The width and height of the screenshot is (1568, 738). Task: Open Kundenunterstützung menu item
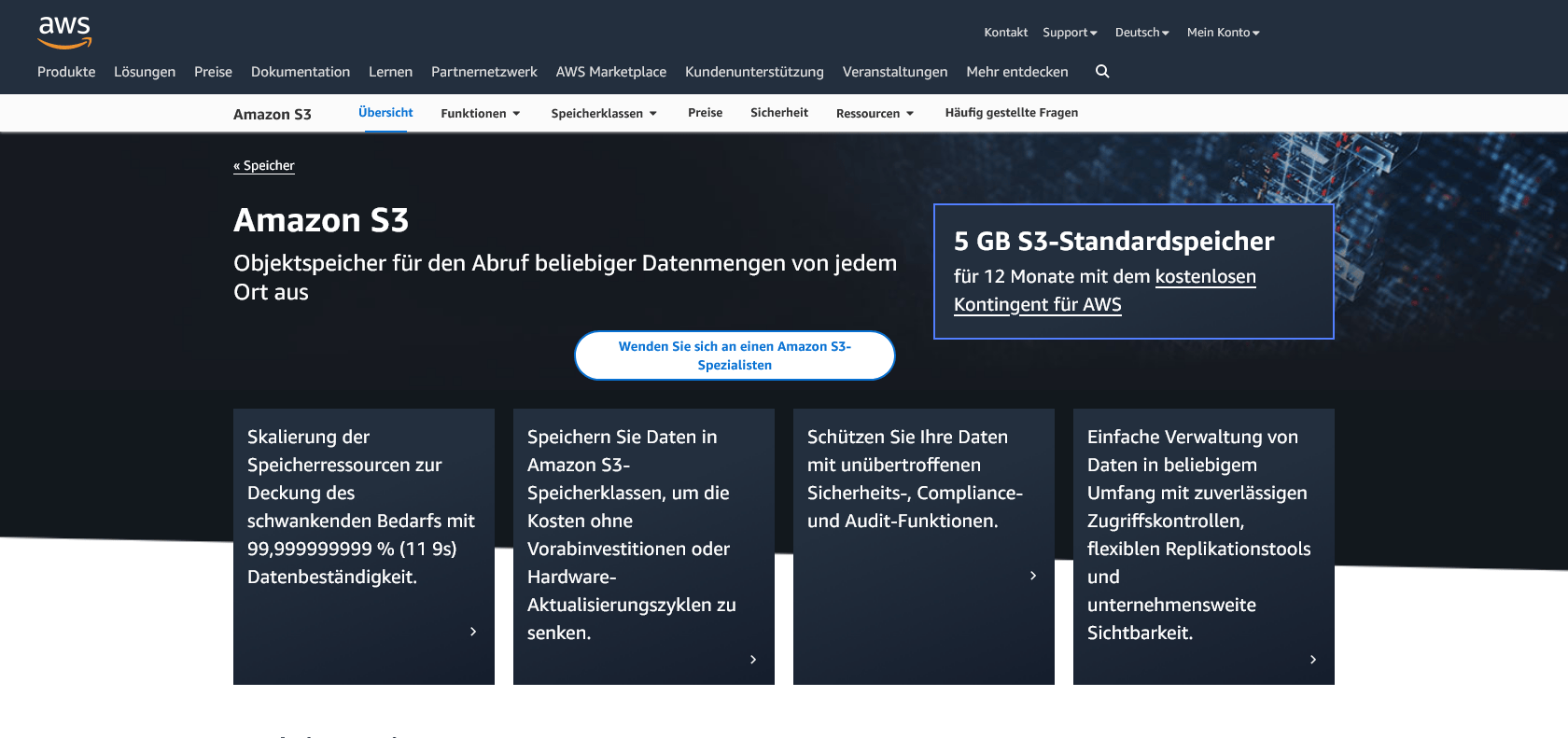pos(754,72)
